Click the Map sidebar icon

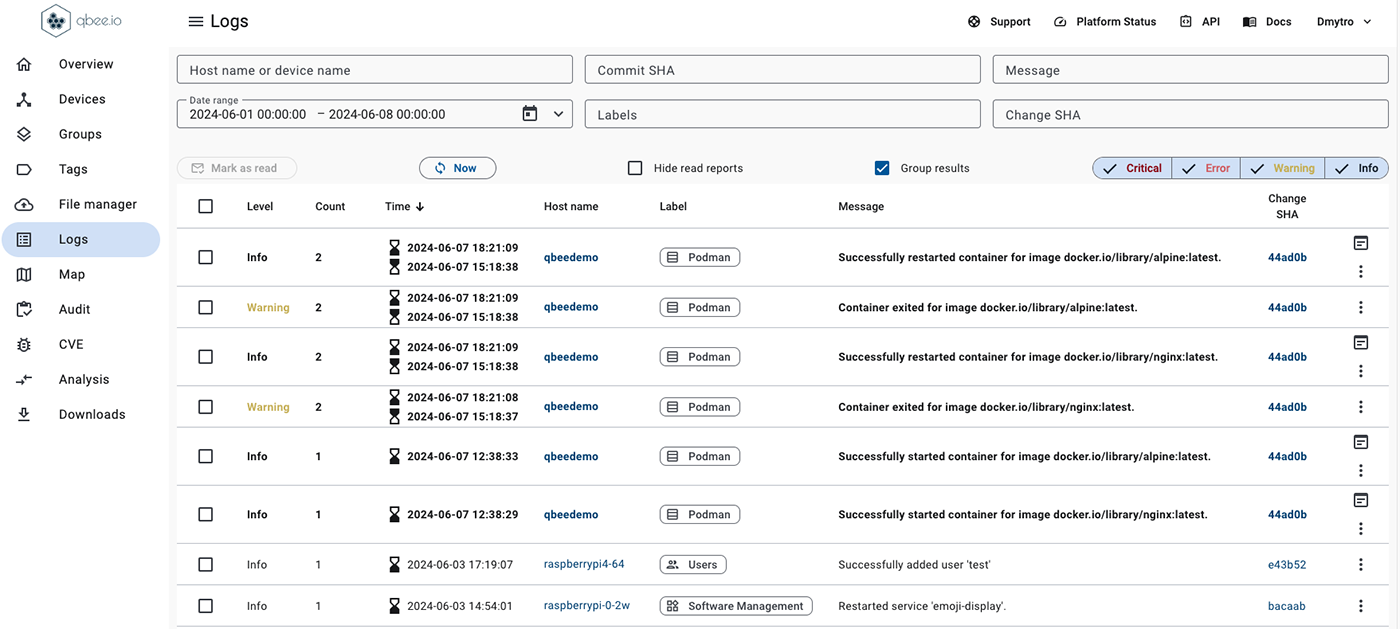(x=24, y=274)
